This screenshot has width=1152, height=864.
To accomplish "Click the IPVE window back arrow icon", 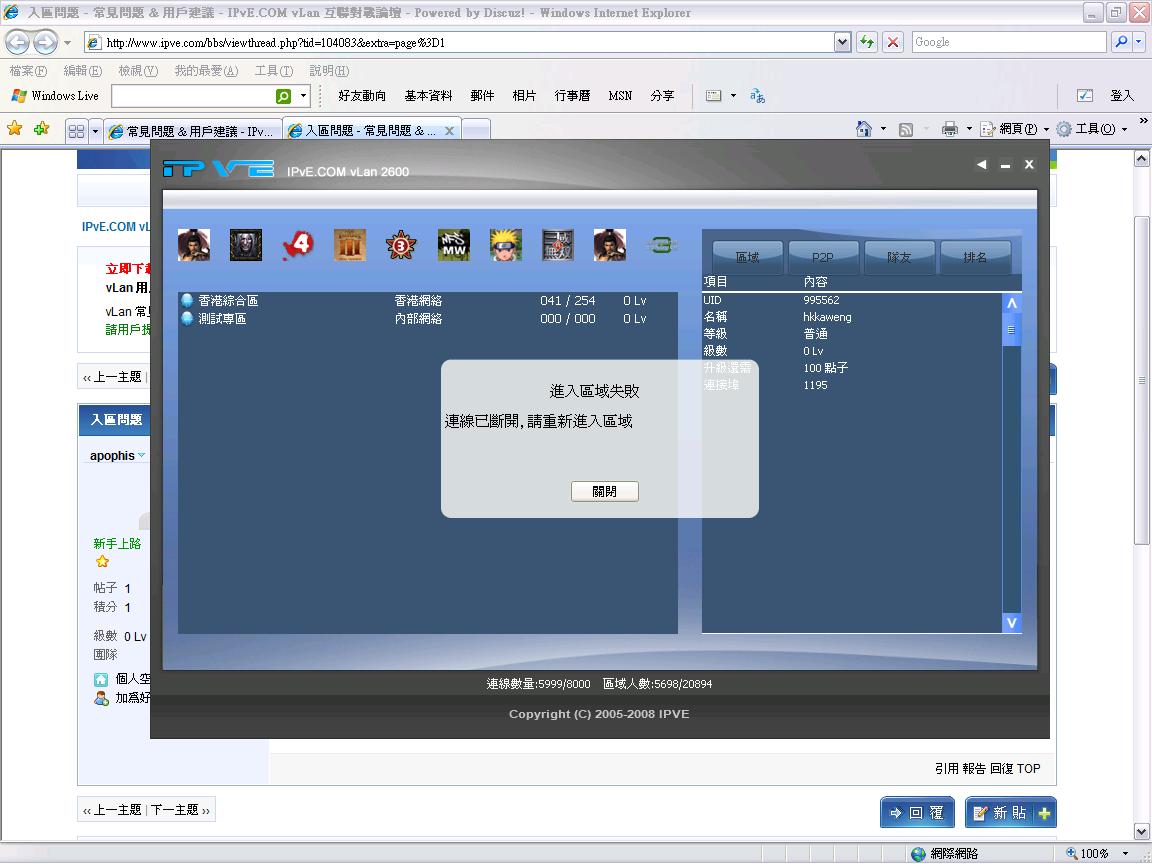I will [982, 165].
